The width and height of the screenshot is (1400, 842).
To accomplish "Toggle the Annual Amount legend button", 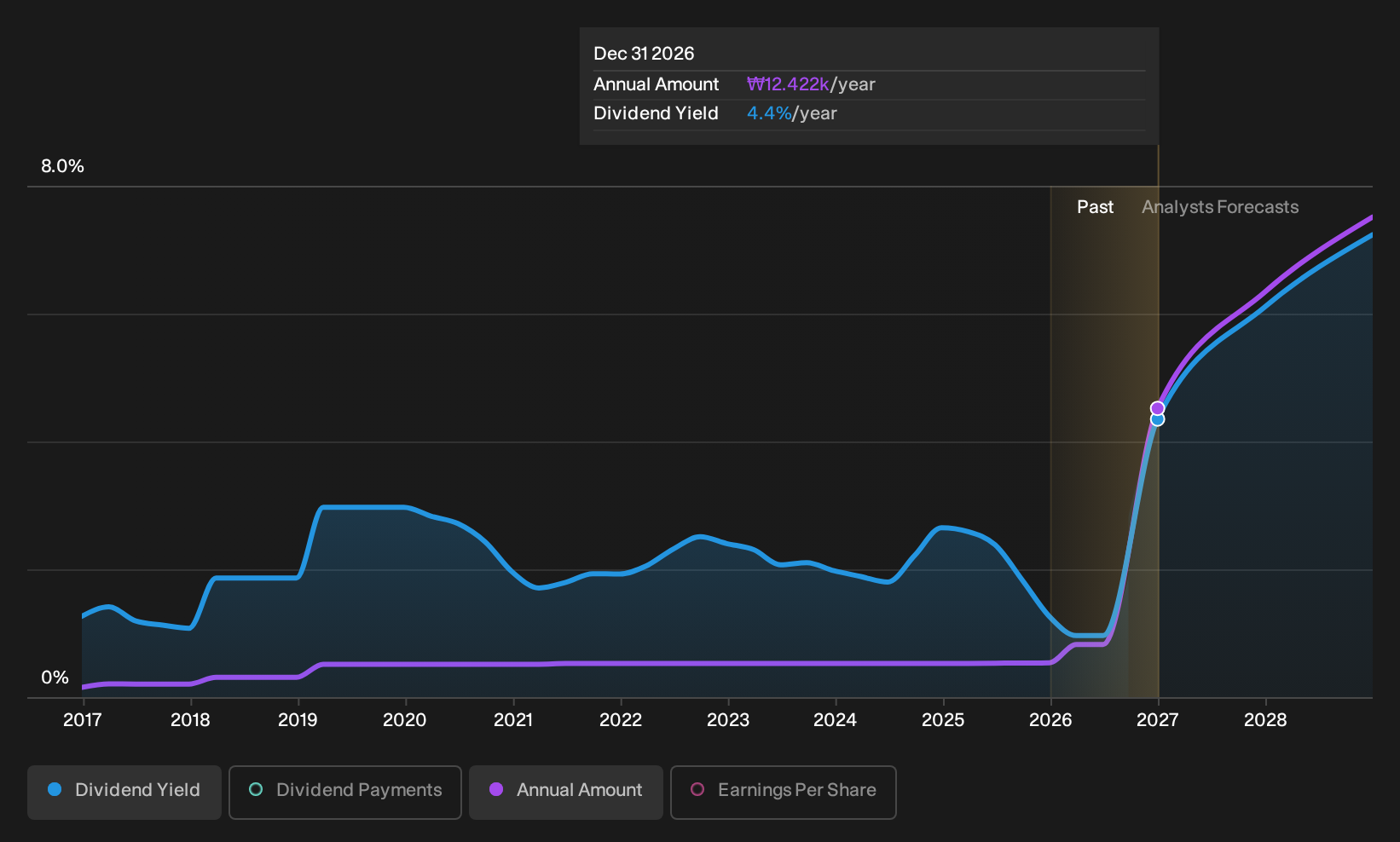I will (566, 793).
